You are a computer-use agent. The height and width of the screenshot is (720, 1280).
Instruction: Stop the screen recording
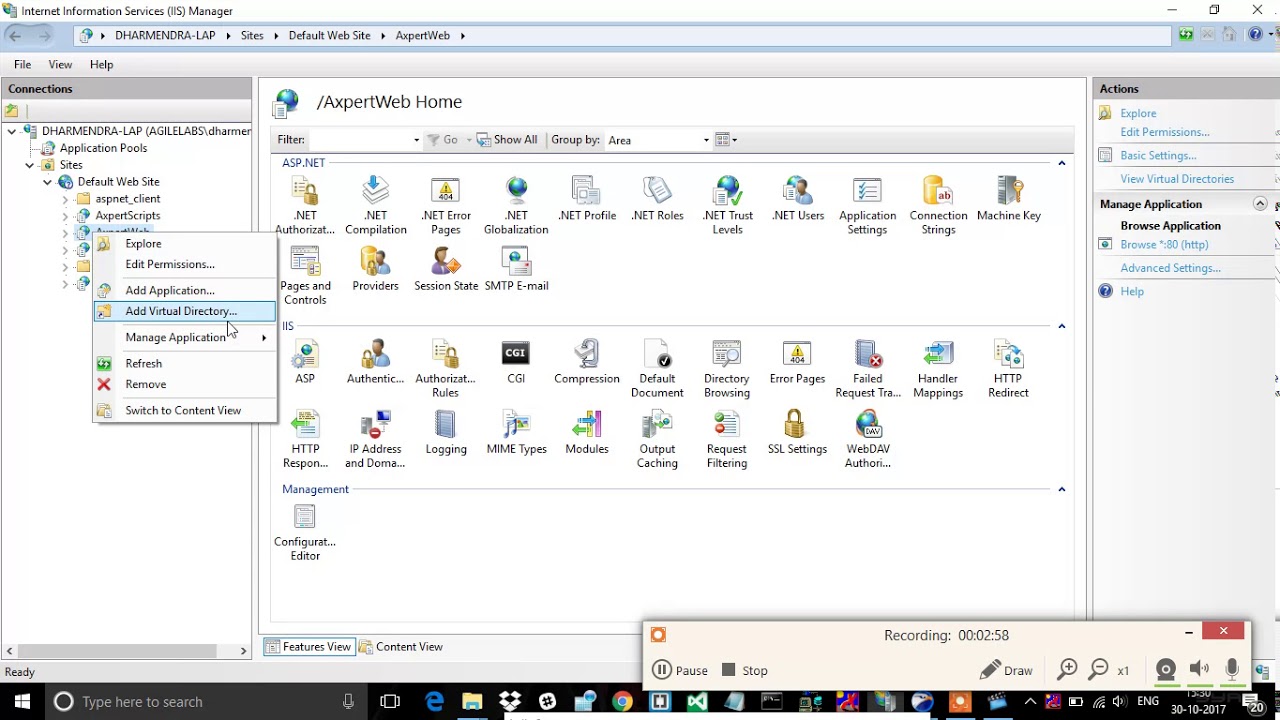coord(745,670)
